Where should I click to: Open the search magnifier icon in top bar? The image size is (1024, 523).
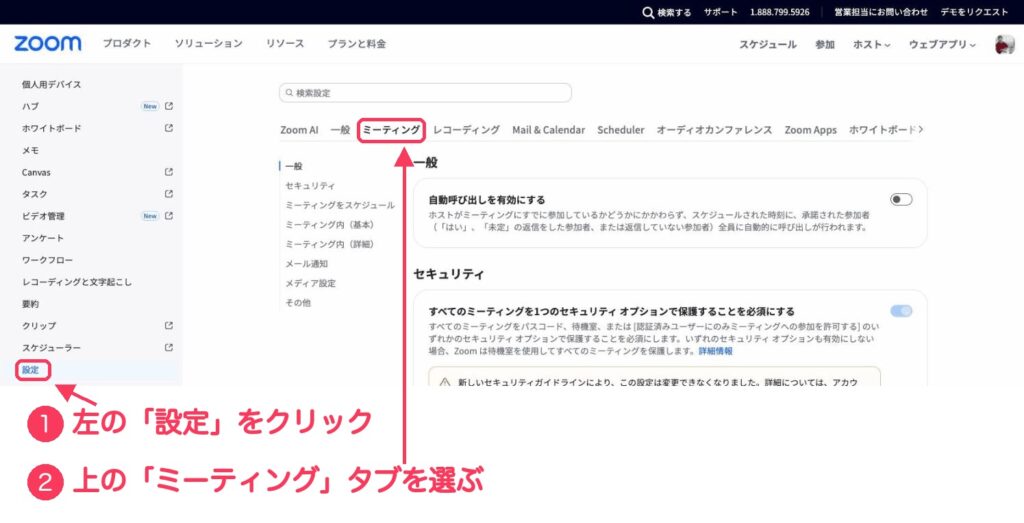[648, 12]
